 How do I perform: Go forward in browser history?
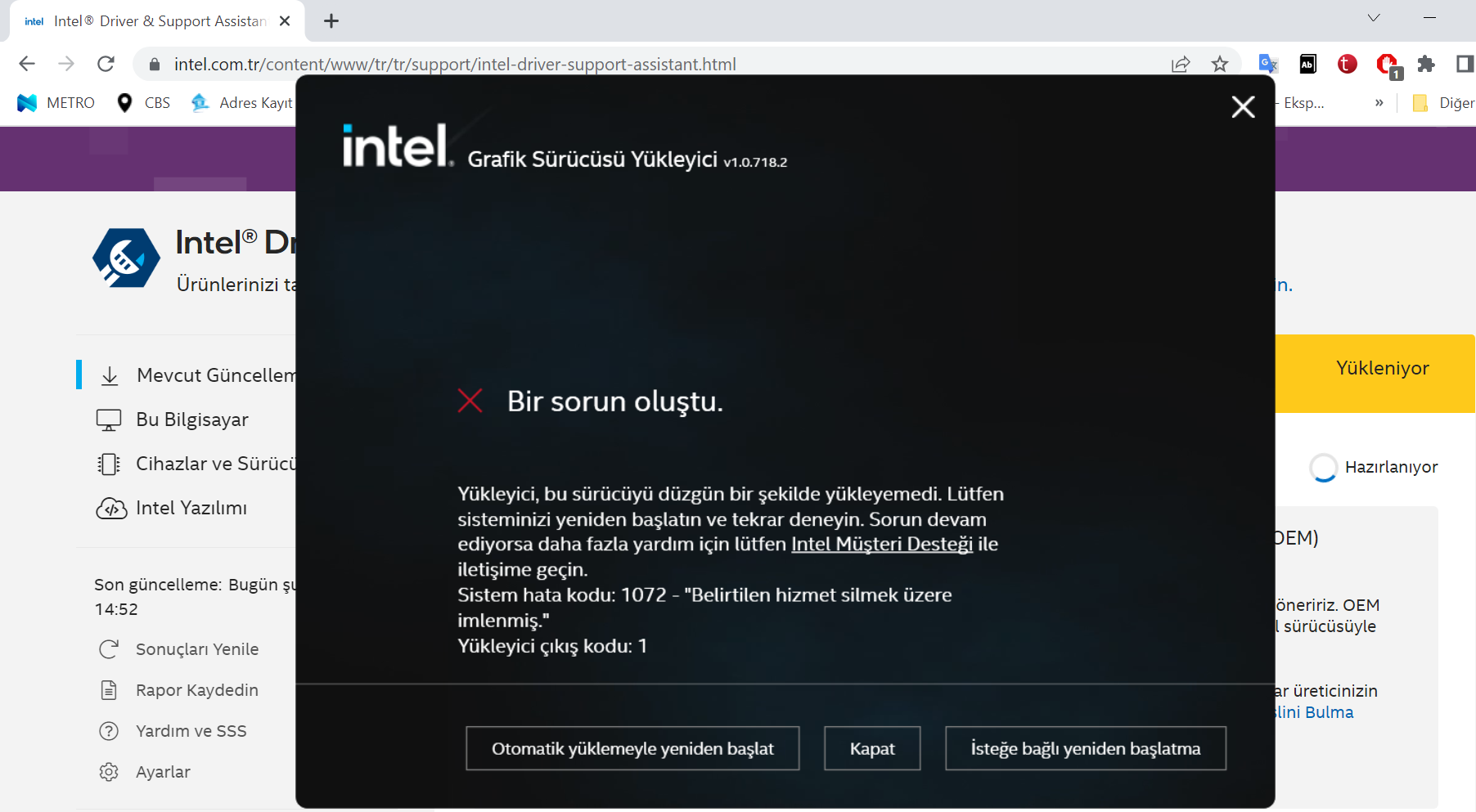click(66, 64)
